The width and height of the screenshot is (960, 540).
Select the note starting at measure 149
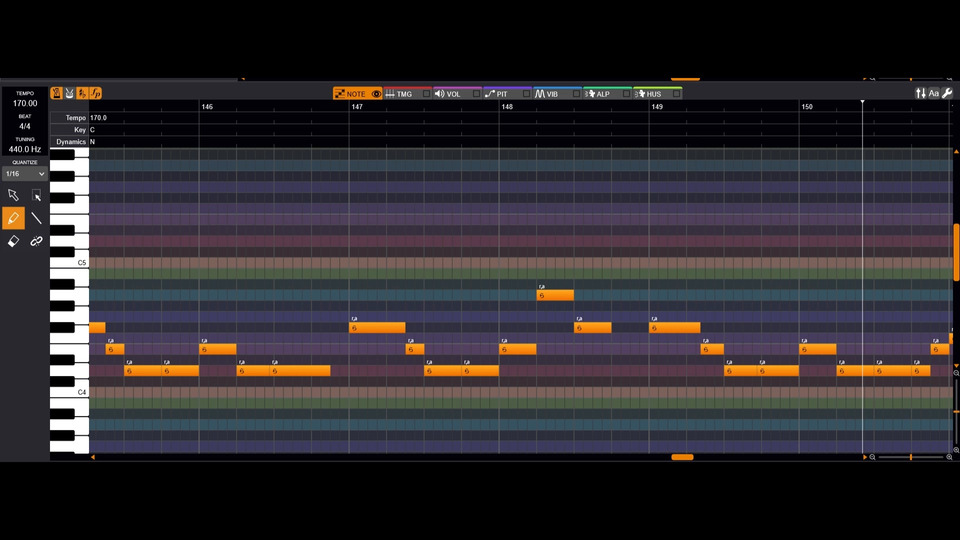pos(675,328)
